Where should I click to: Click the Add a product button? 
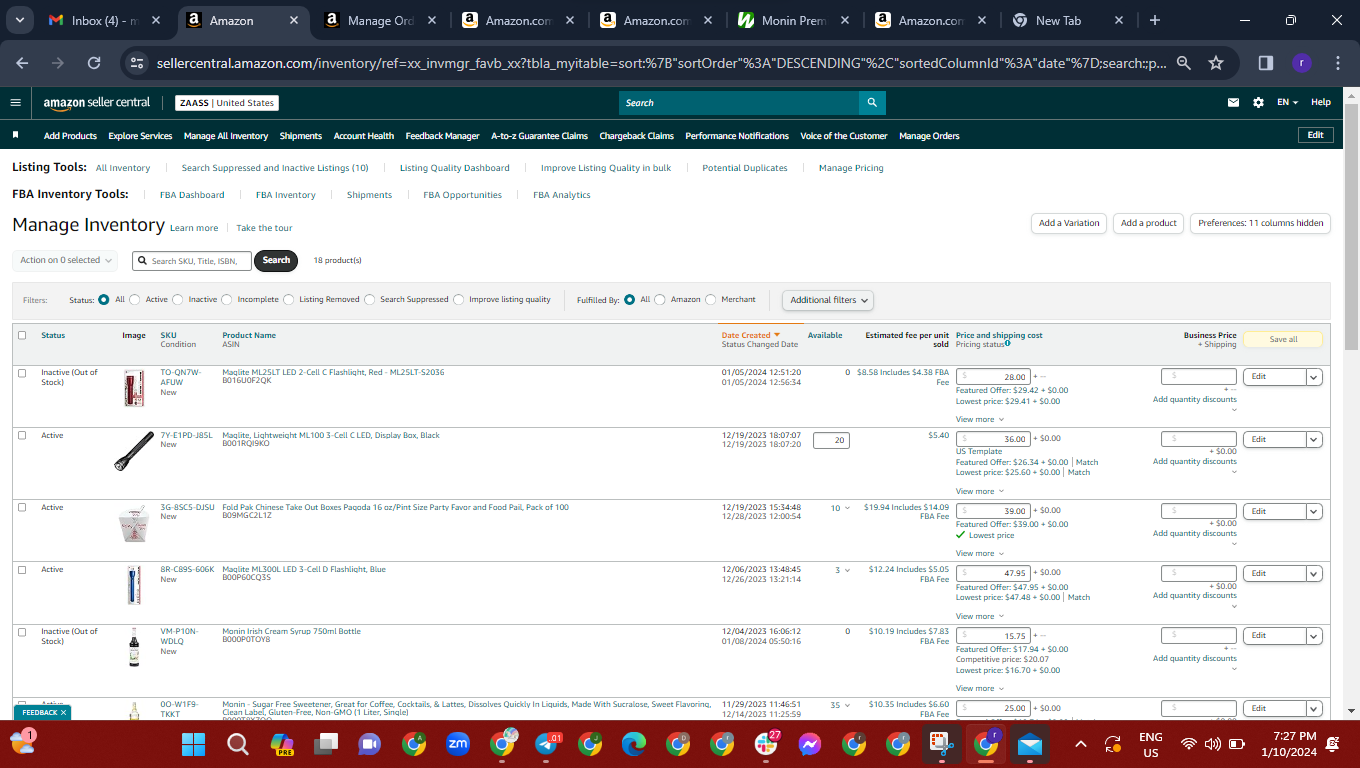pos(1149,223)
